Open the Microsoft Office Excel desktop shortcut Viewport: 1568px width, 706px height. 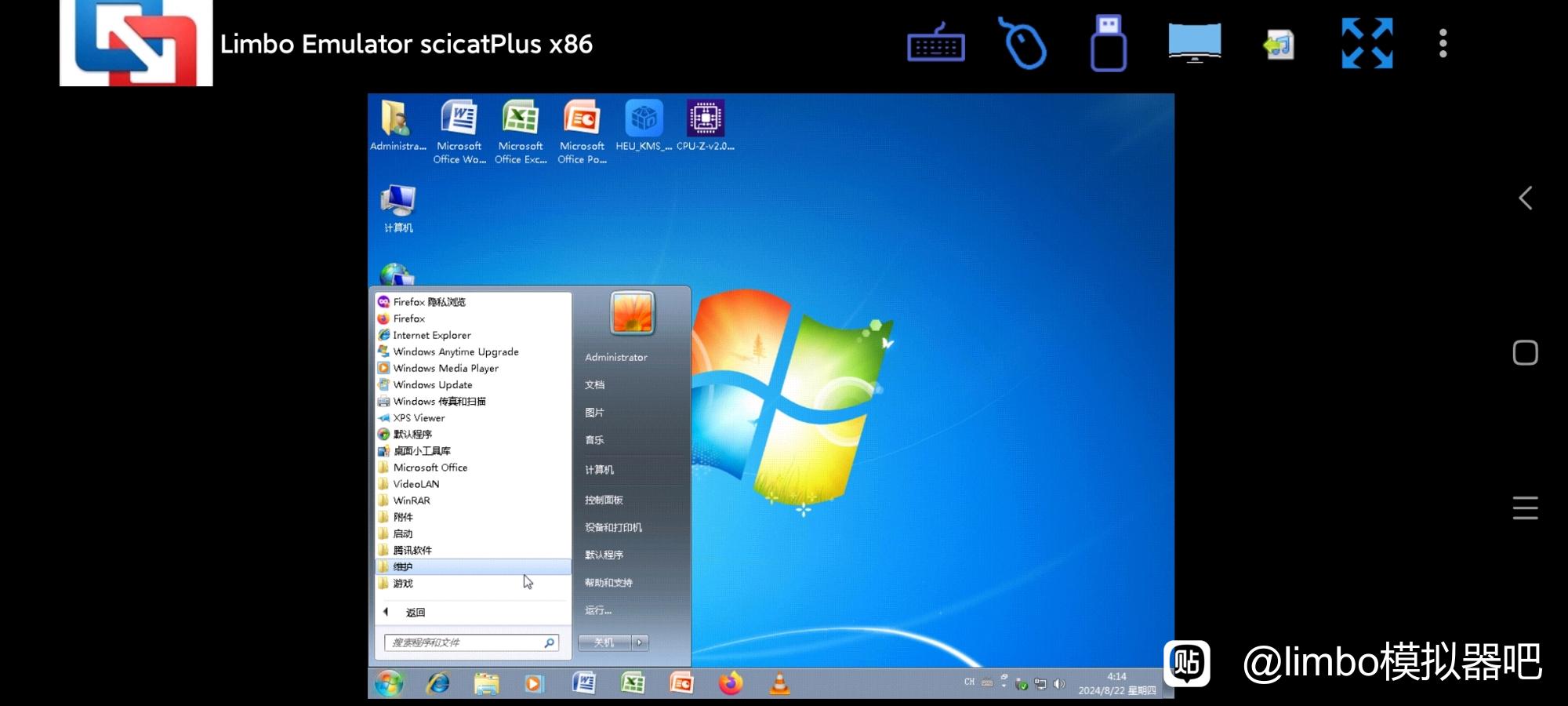(x=521, y=132)
